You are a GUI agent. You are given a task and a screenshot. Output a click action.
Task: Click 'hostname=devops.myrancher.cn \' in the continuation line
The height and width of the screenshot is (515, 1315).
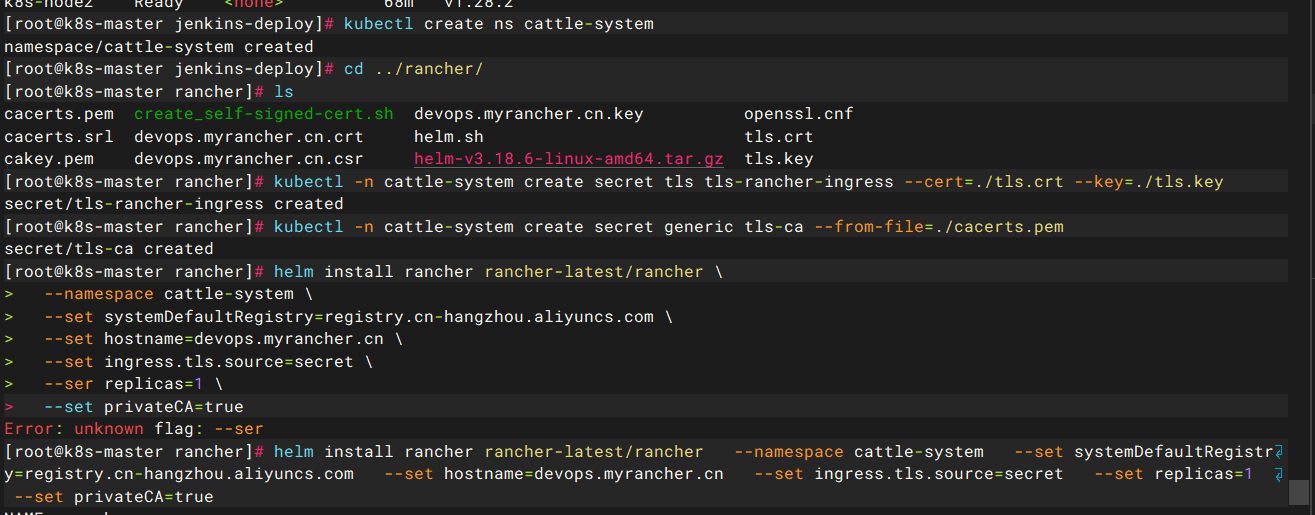[254, 339]
